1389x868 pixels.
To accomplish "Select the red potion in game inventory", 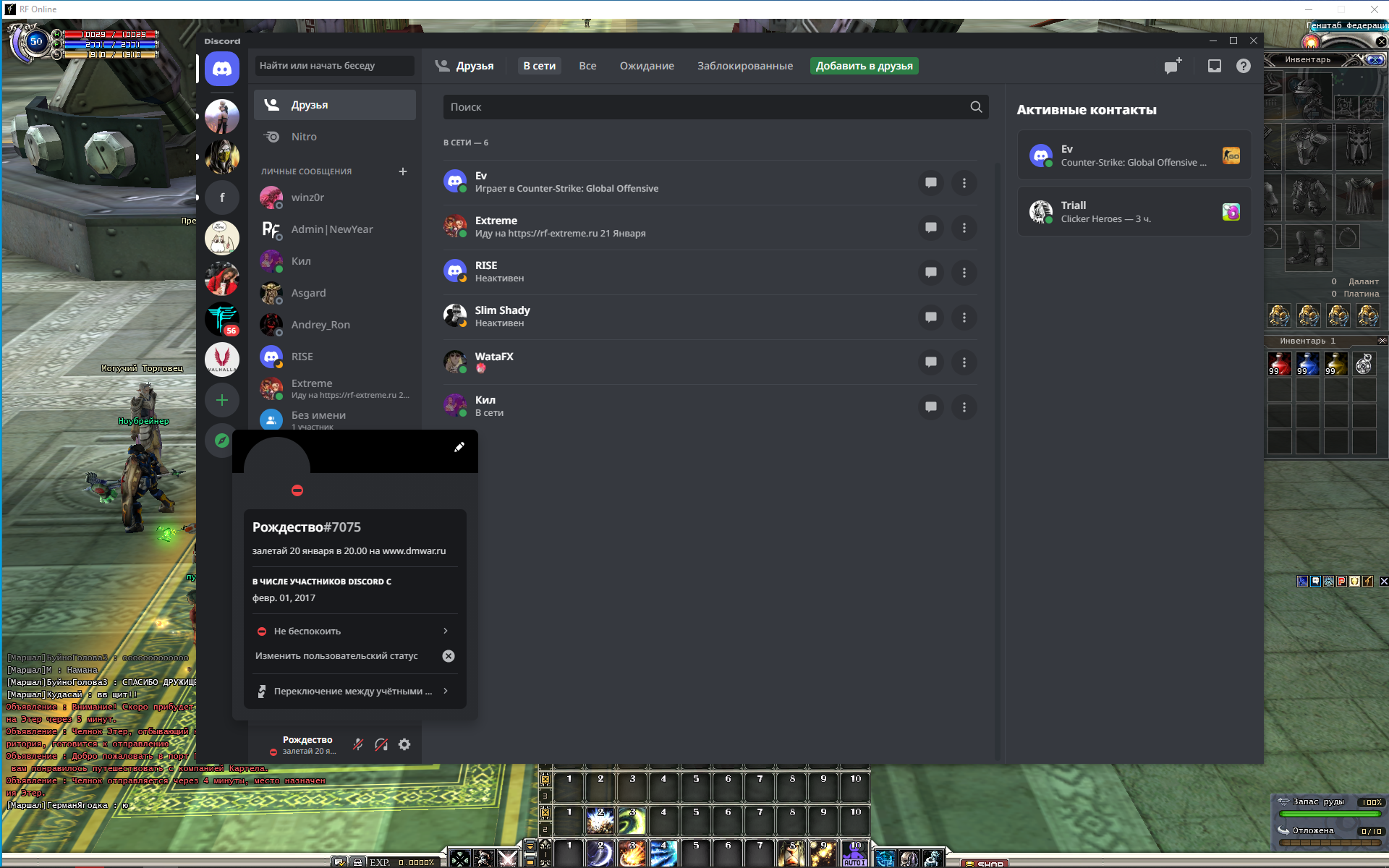I will pyautogui.click(x=1279, y=364).
